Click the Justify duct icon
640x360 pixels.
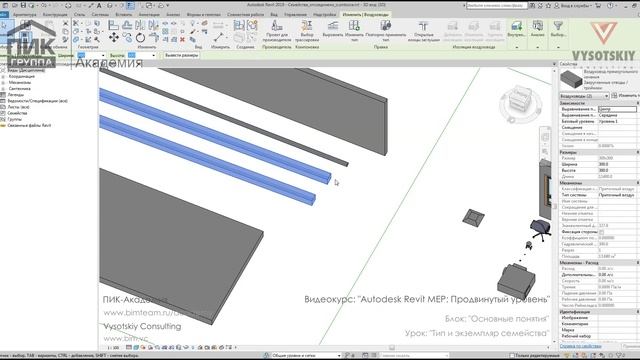[x=333, y=29]
